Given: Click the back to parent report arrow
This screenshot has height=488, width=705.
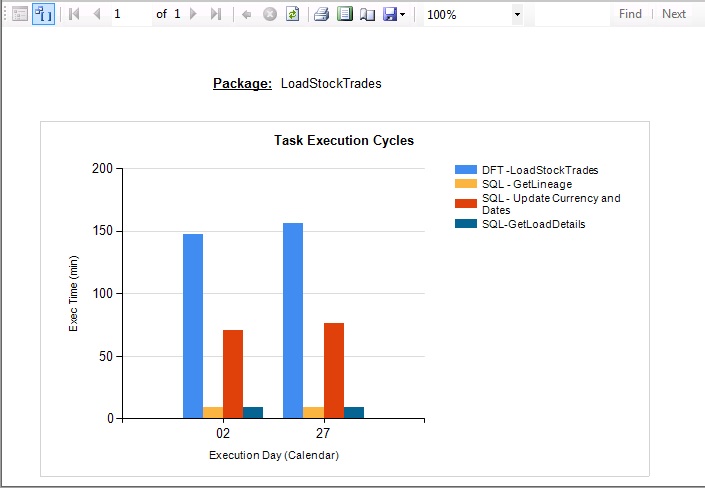Looking at the screenshot, I should pos(247,14).
